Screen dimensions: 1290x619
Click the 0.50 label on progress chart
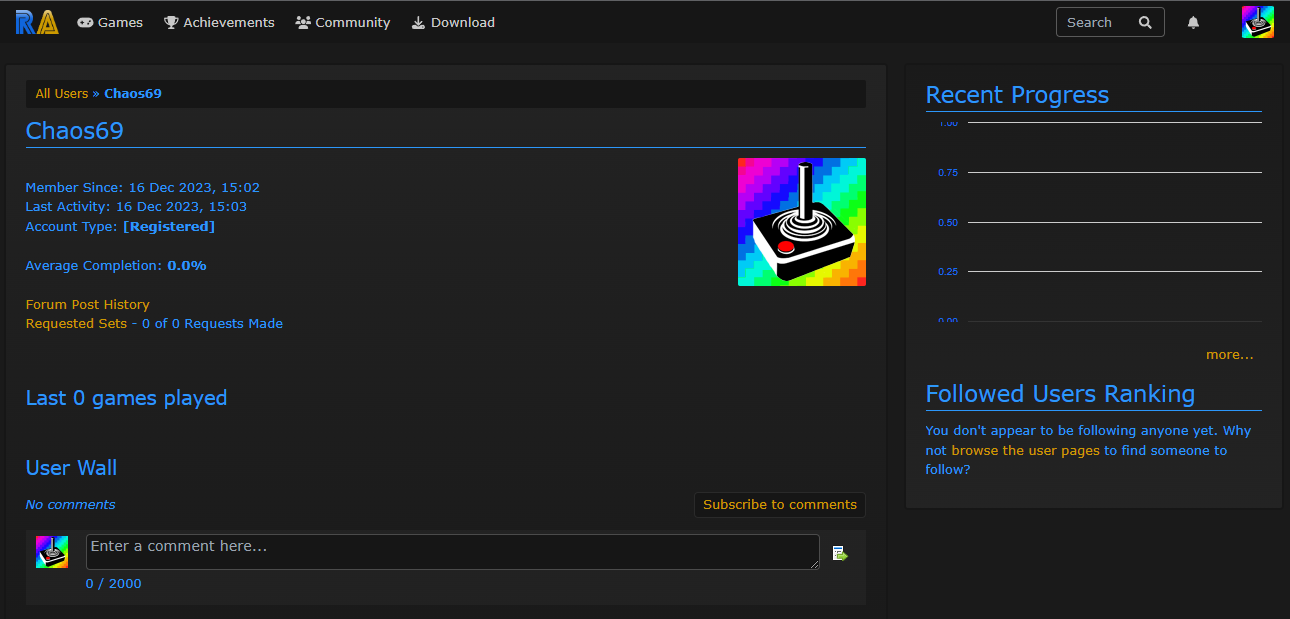pos(948,222)
